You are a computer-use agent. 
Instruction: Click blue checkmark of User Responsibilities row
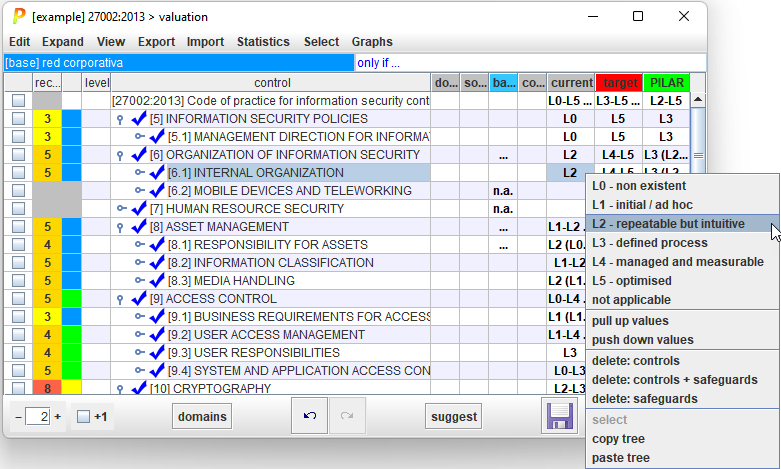pos(157,352)
